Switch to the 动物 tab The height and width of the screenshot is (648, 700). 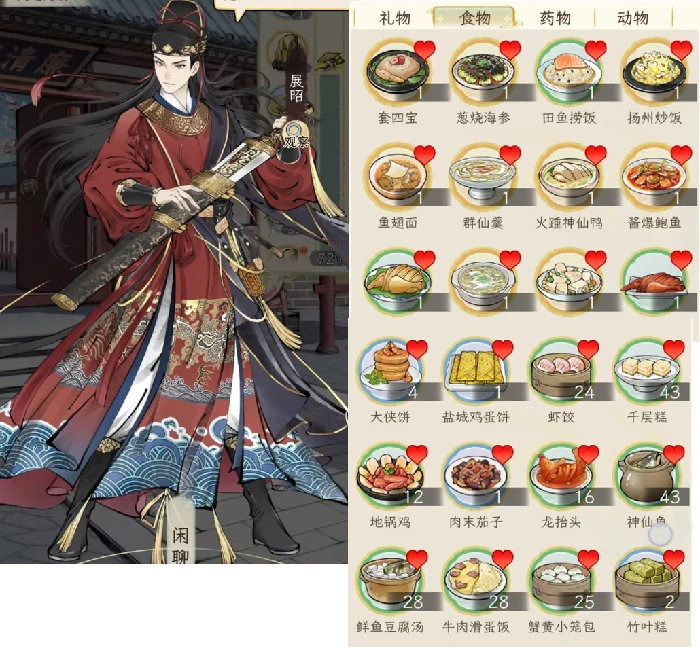point(633,18)
